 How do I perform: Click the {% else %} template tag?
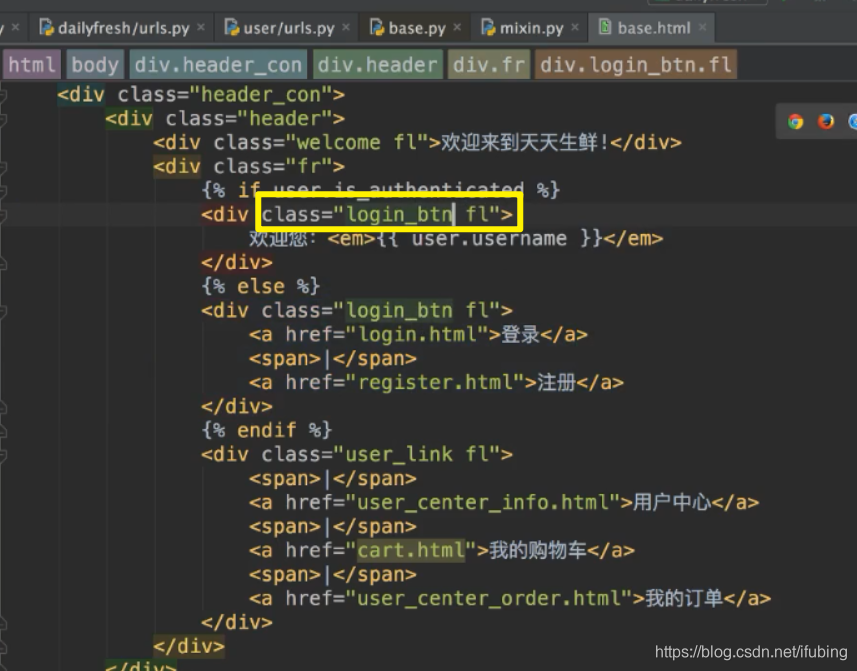pyautogui.click(x=261, y=286)
